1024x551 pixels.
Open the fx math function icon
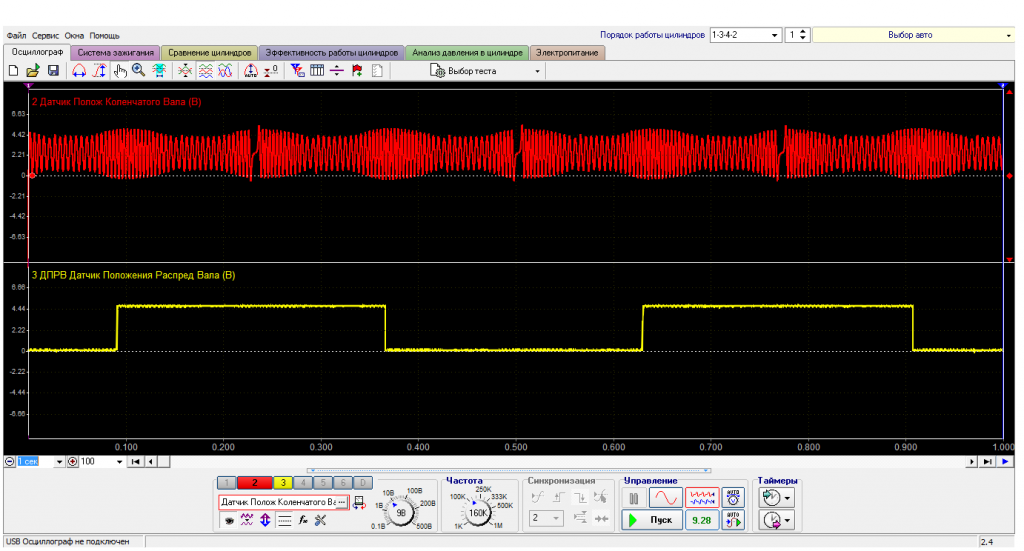(x=303, y=520)
